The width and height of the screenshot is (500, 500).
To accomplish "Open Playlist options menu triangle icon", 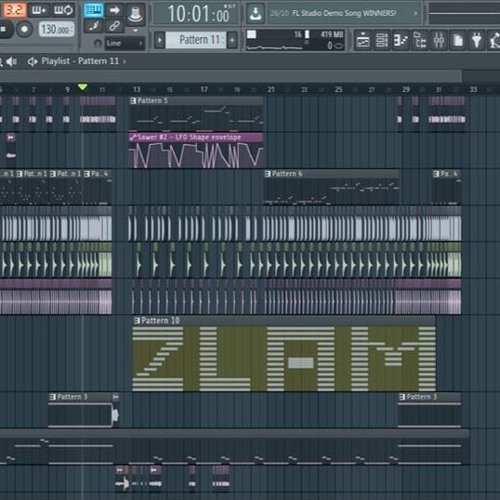I will (x=32, y=61).
